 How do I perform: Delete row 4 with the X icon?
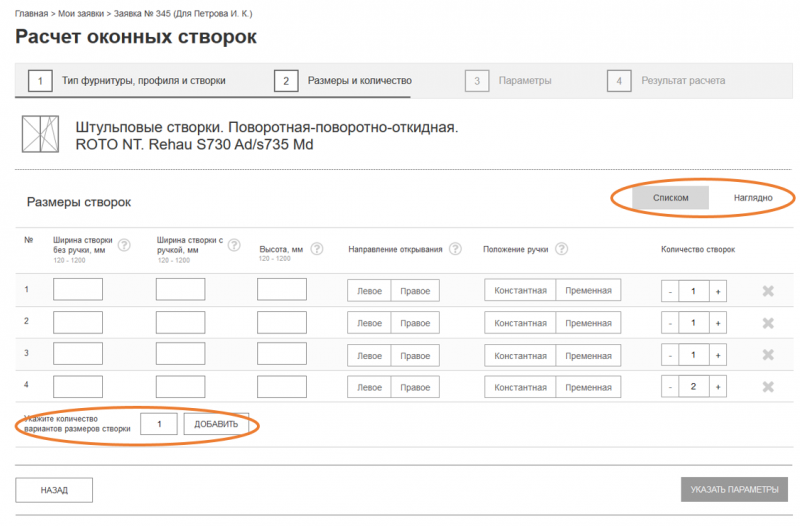[768, 387]
